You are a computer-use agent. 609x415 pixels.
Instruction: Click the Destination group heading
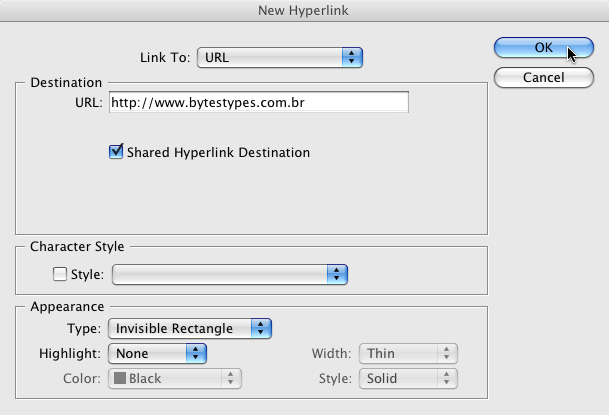tap(66, 83)
